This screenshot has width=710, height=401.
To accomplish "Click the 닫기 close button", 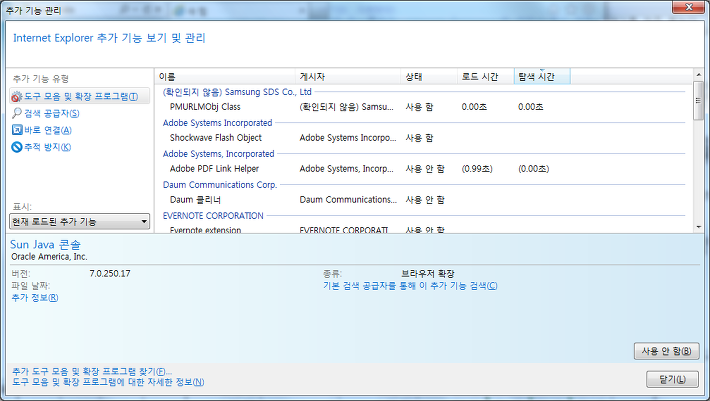I will pyautogui.click(x=672, y=379).
